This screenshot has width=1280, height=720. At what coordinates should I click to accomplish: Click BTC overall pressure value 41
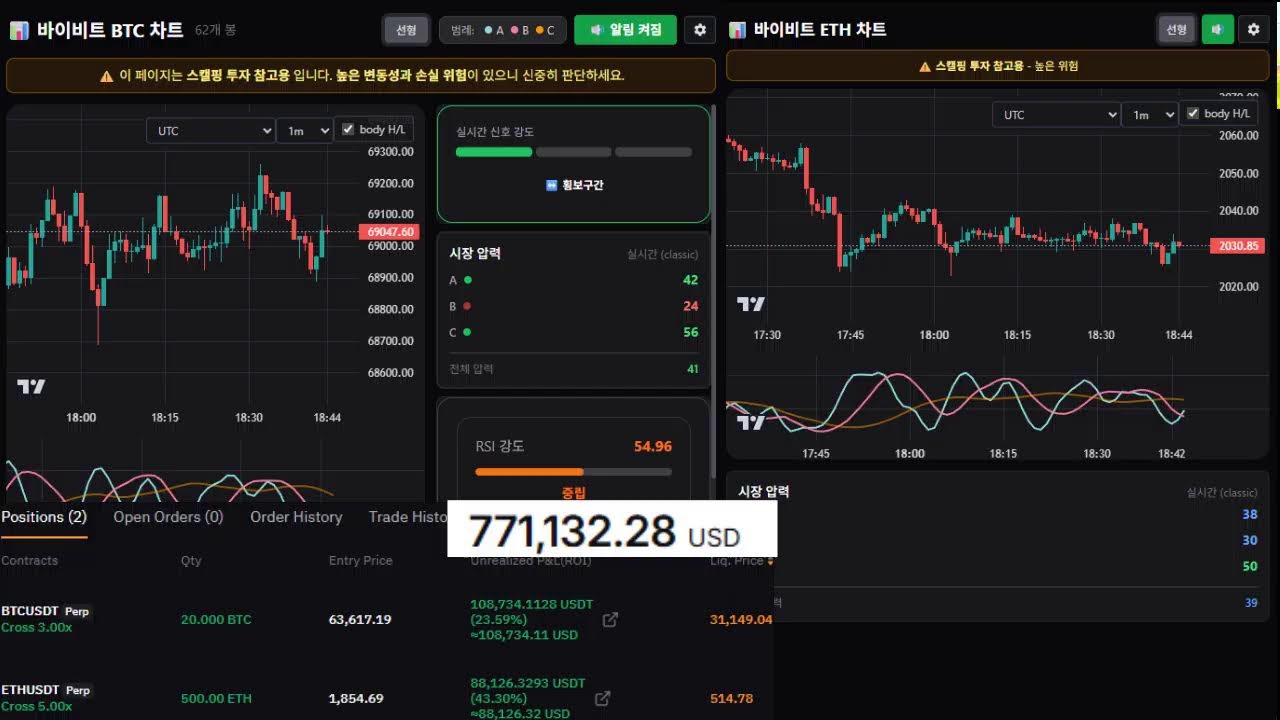(692, 369)
